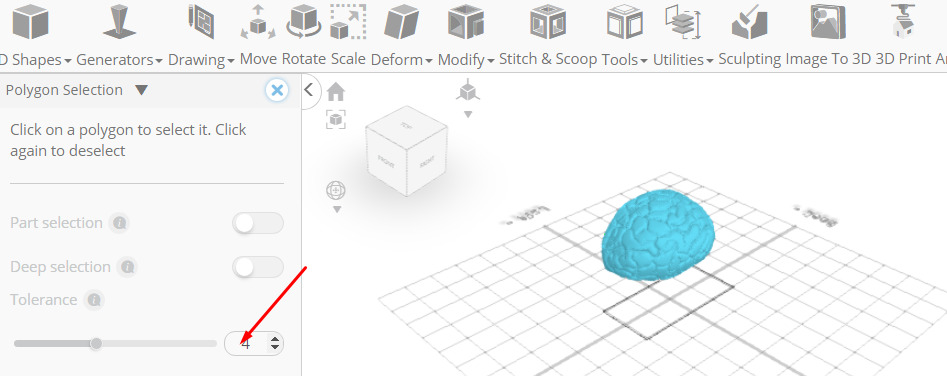Select the Rotate tool icon
Image resolution: width=947 pixels, height=376 pixels.
304,21
